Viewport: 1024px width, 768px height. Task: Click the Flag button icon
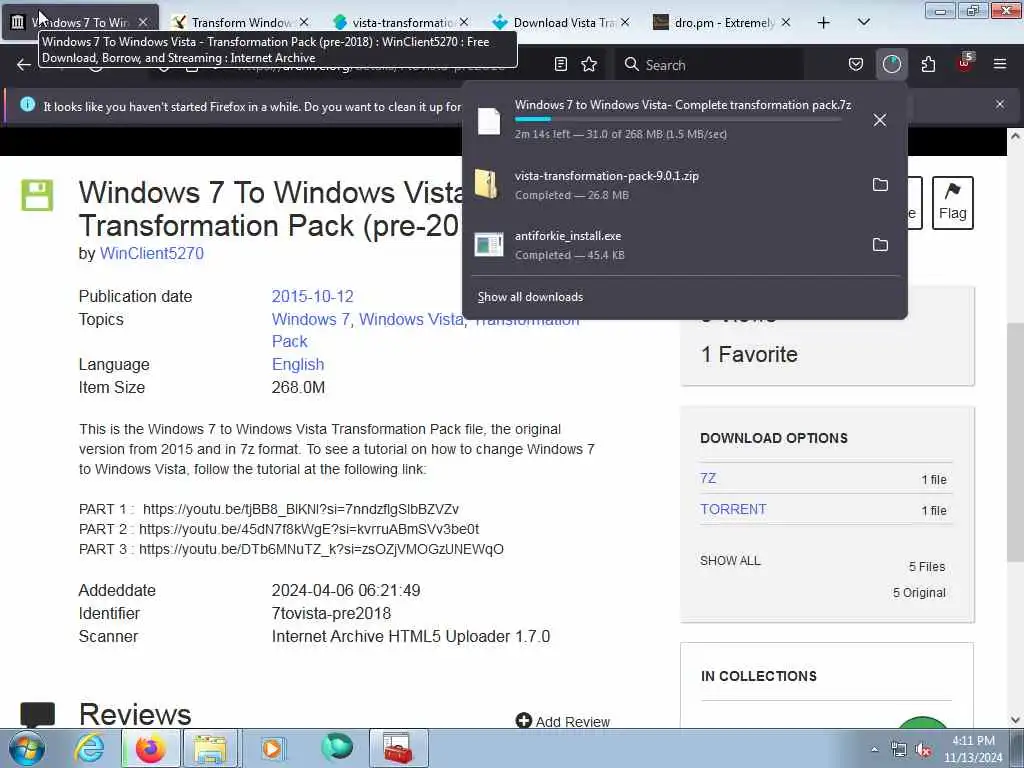(952, 202)
